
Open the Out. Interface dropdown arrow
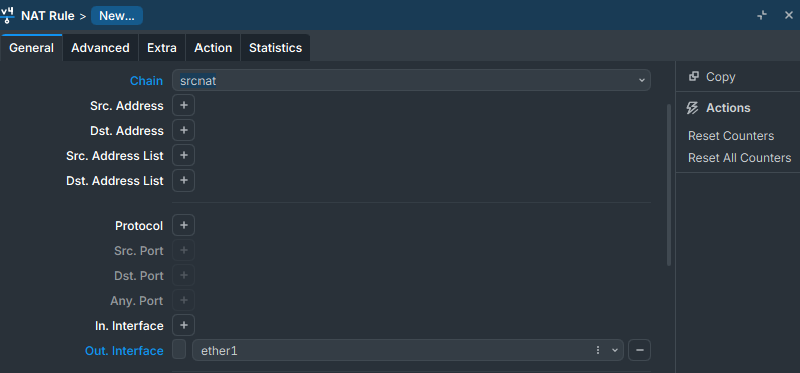tap(615, 351)
